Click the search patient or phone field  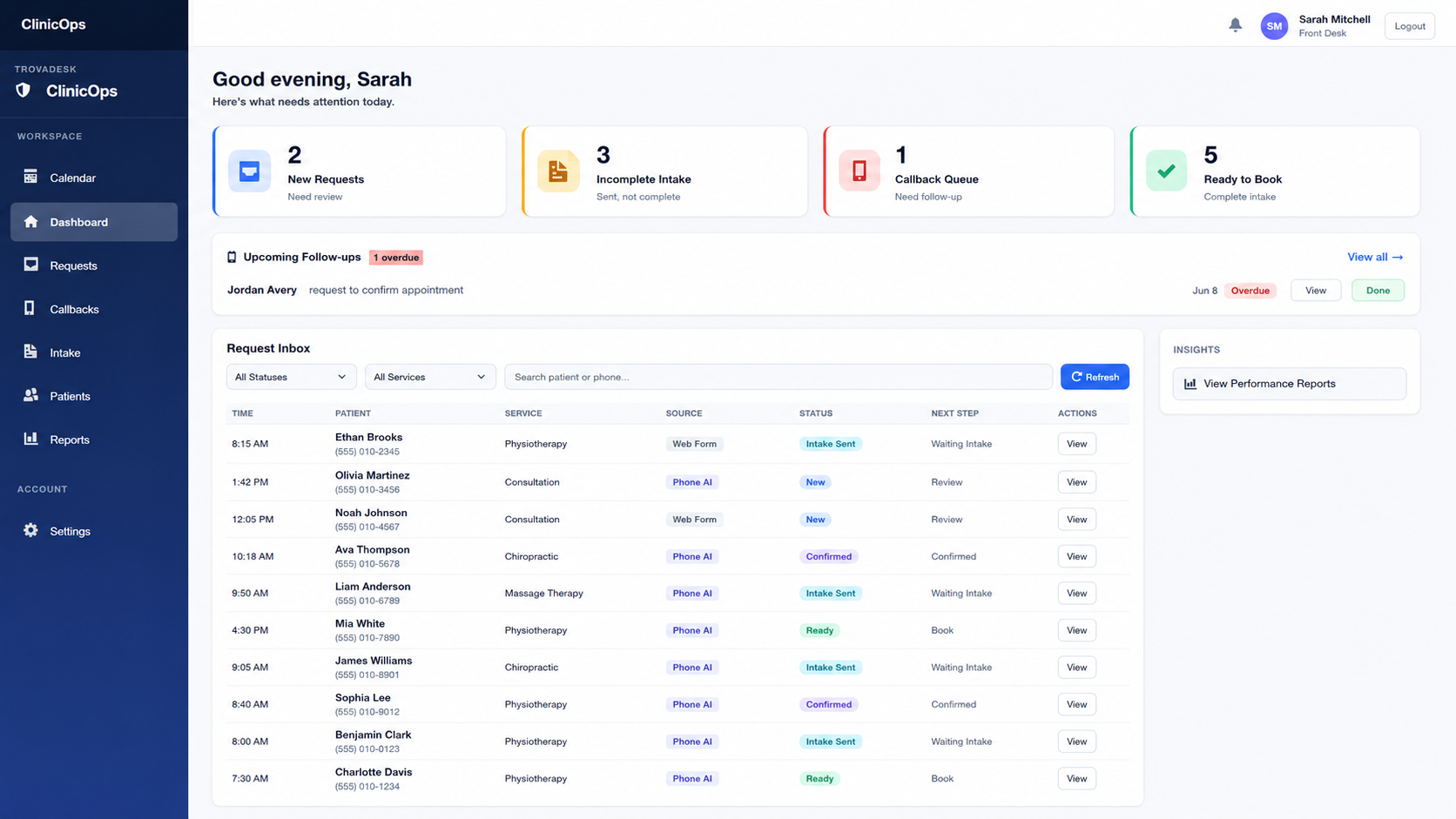pos(779,377)
